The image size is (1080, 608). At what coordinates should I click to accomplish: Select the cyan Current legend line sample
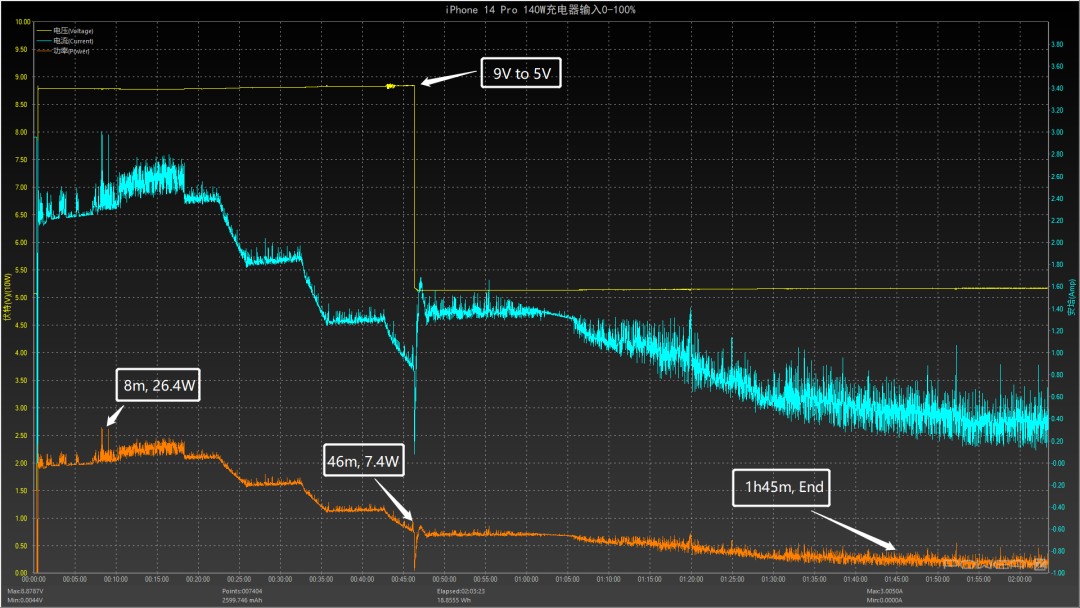[44, 41]
